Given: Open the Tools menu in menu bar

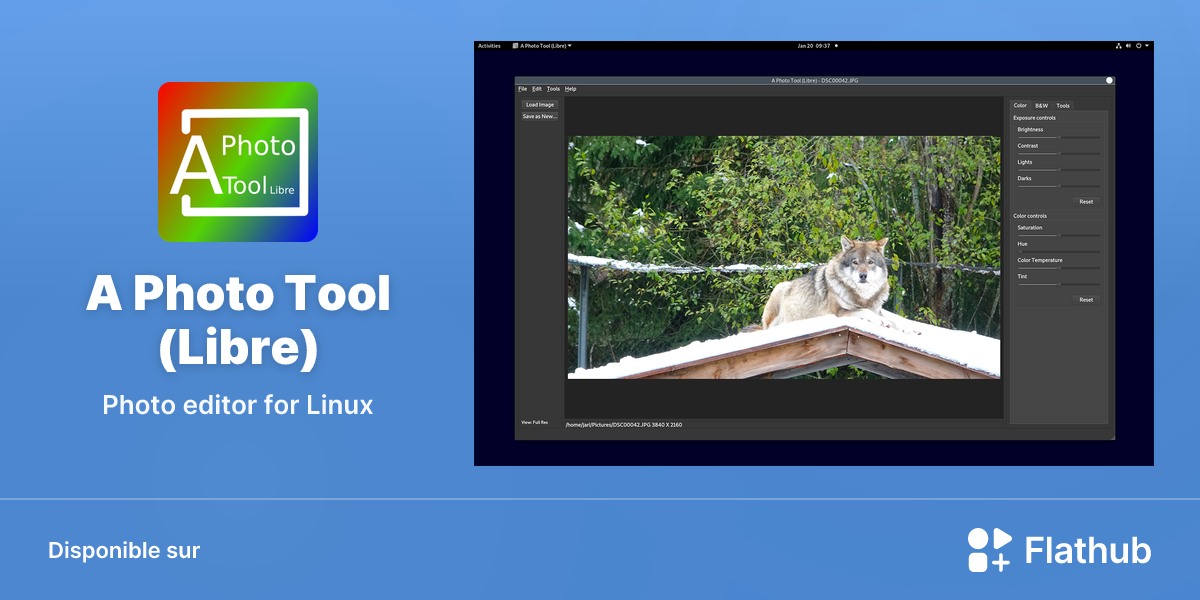Looking at the screenshot, I should point(553,89).
